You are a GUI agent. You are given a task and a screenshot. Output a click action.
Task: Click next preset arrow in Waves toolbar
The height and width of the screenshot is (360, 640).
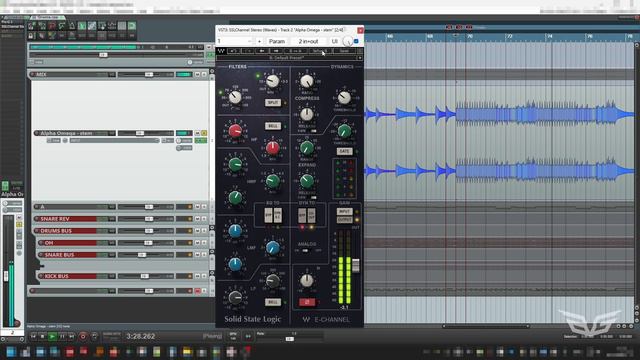pyautogui.click(x=276, y=51)
